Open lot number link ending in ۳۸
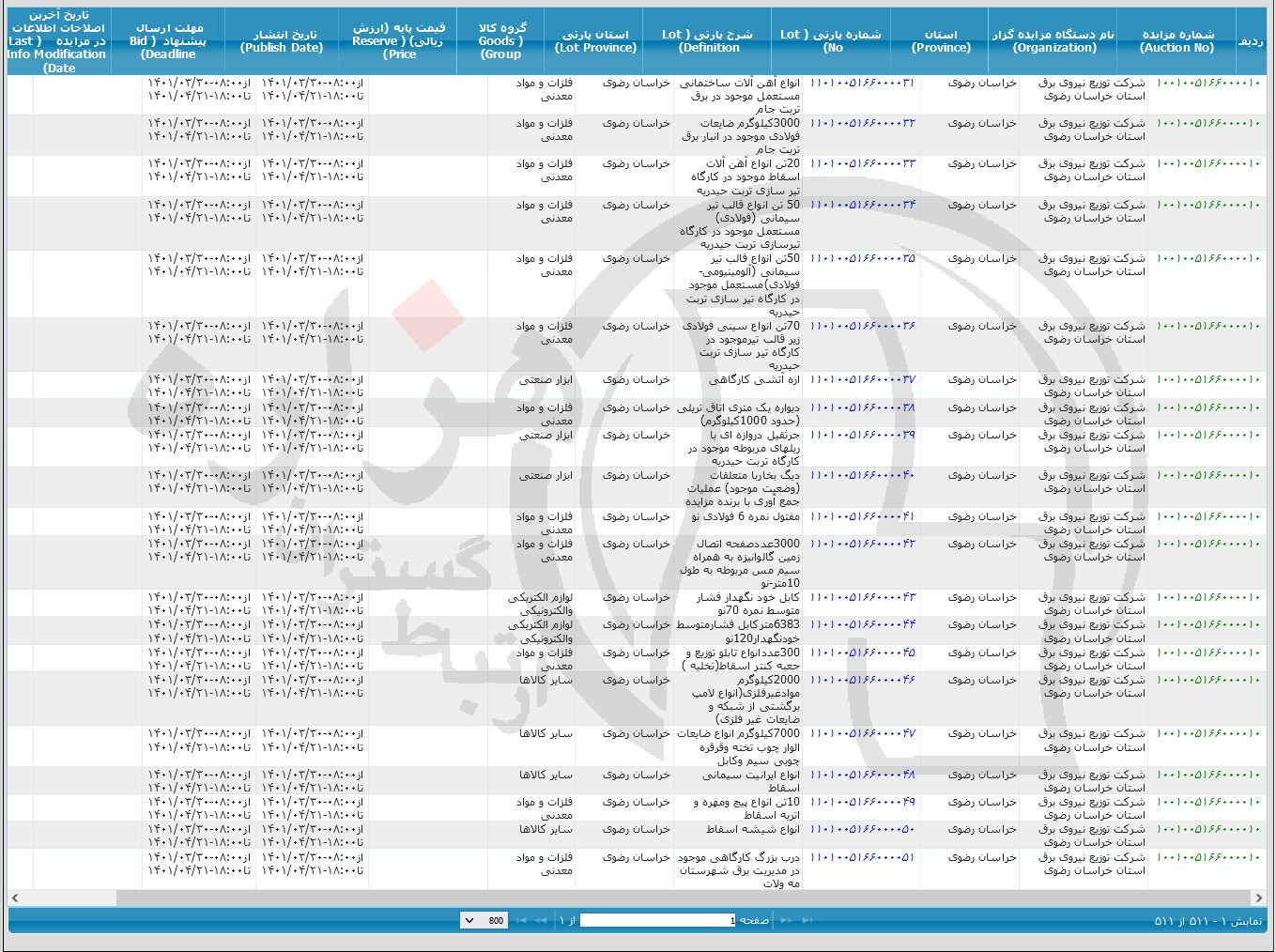The width and height of the screenshot is (1276, 952). [862, 407]
